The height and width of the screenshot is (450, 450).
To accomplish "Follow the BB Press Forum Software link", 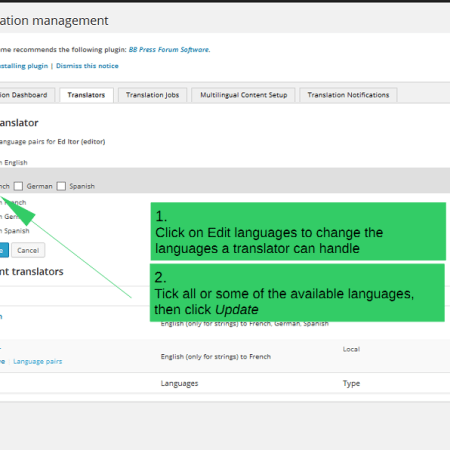I will [169, 50].
